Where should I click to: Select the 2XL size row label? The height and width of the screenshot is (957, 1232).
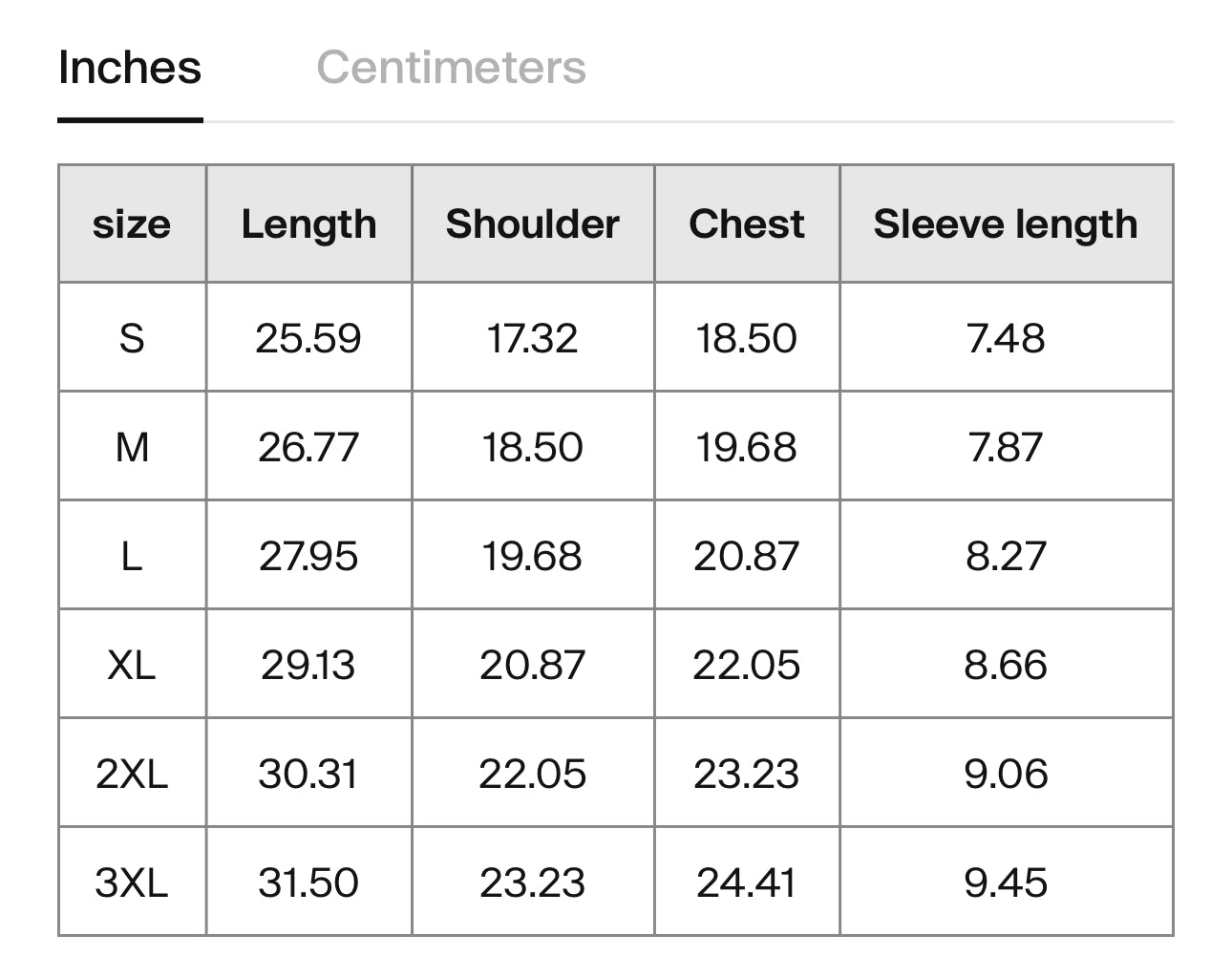(132, 774)
